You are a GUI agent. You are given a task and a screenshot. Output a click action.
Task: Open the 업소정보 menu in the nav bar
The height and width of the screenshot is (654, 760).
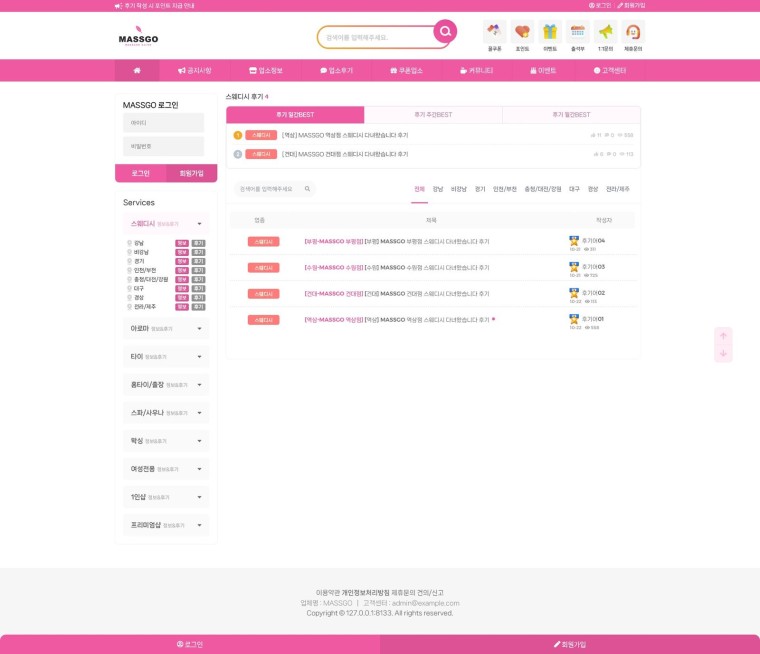point(266,70)
